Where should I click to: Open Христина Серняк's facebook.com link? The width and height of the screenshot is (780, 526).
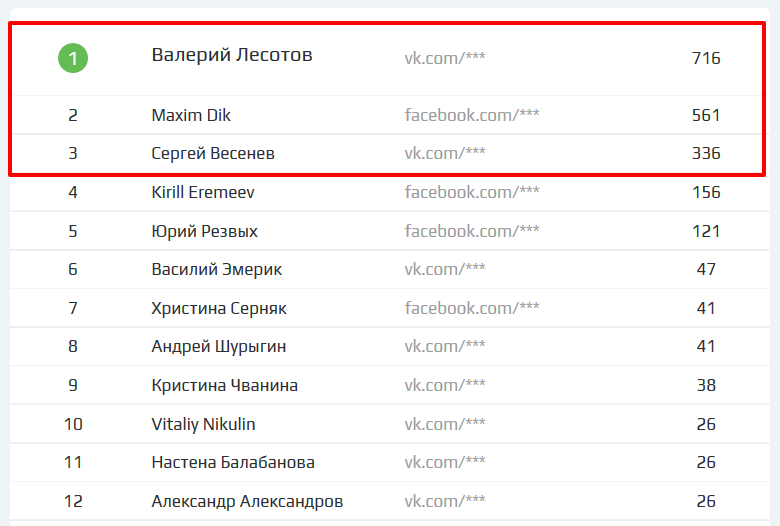pyautogui.click(x=472, y=308)
